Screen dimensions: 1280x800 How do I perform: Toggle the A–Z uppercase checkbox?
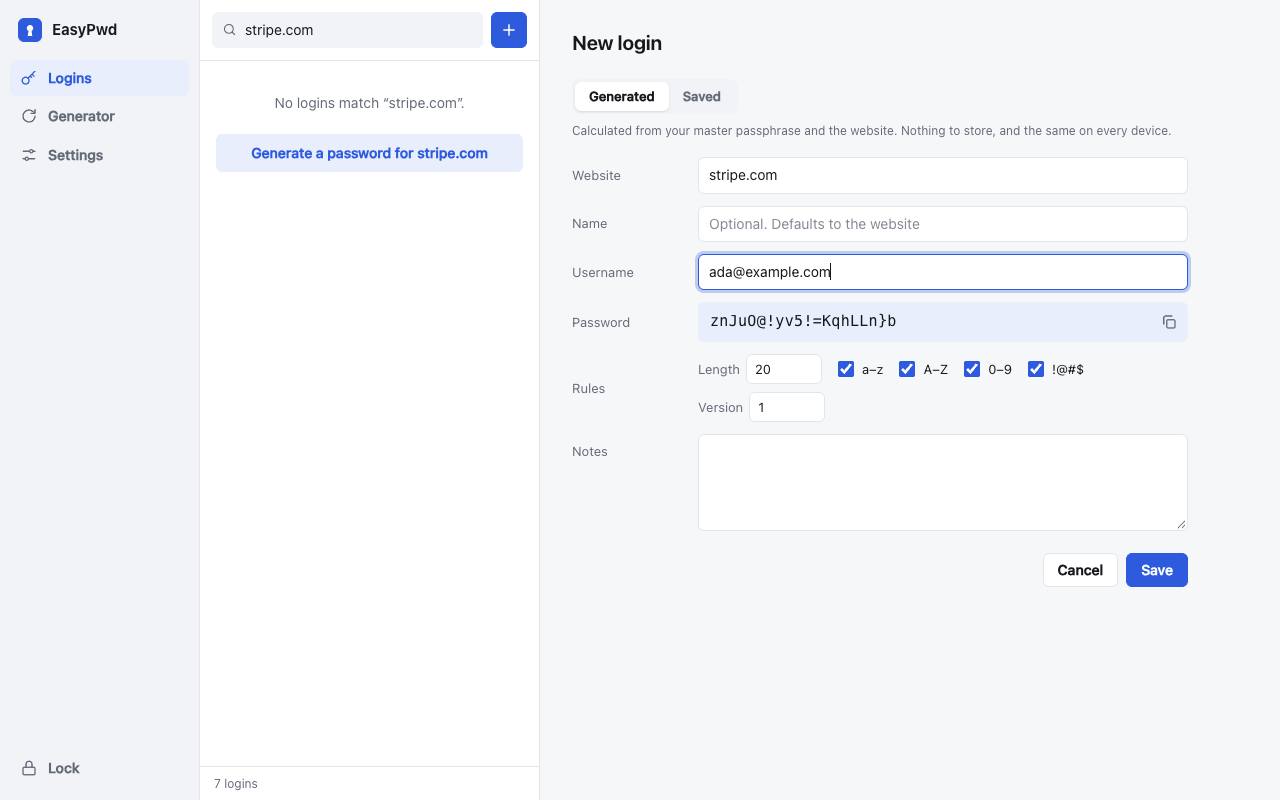[x=907, y=369]
